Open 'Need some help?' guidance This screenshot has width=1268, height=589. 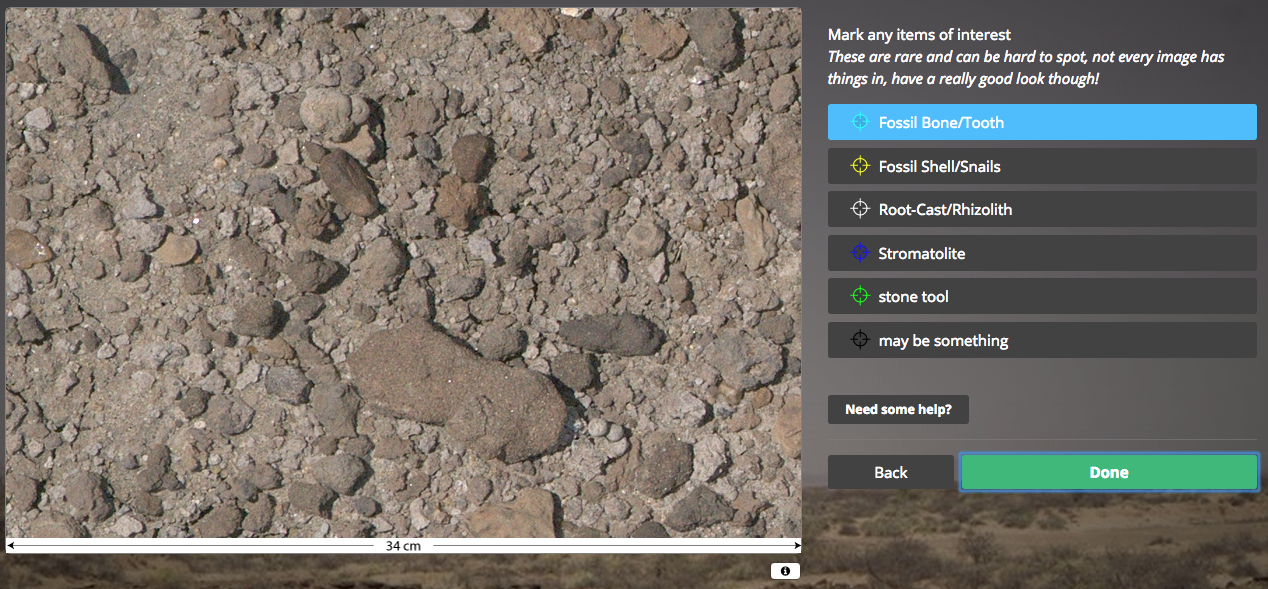click(x=897, y=409)
